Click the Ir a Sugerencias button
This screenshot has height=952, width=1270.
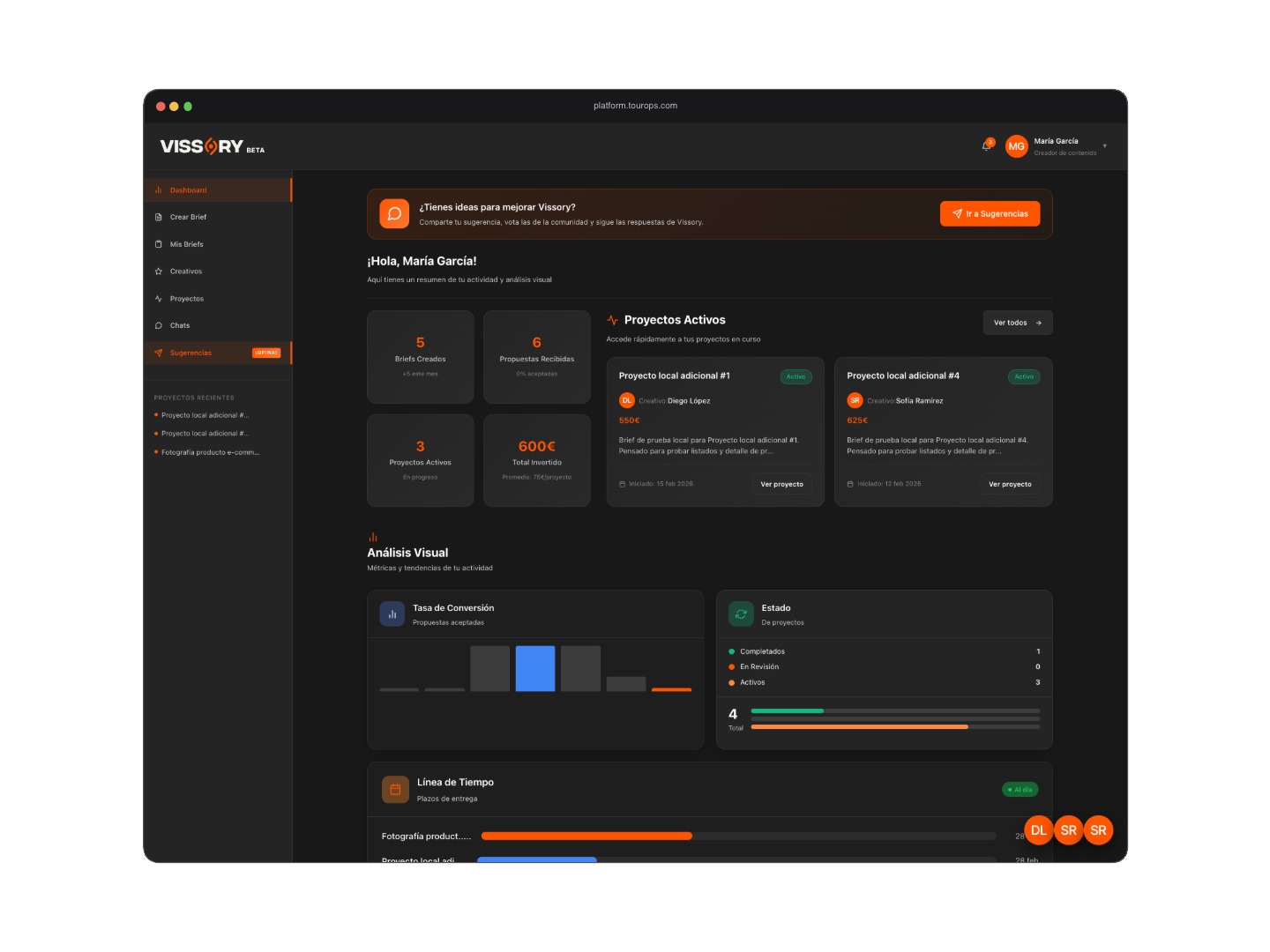990,213
